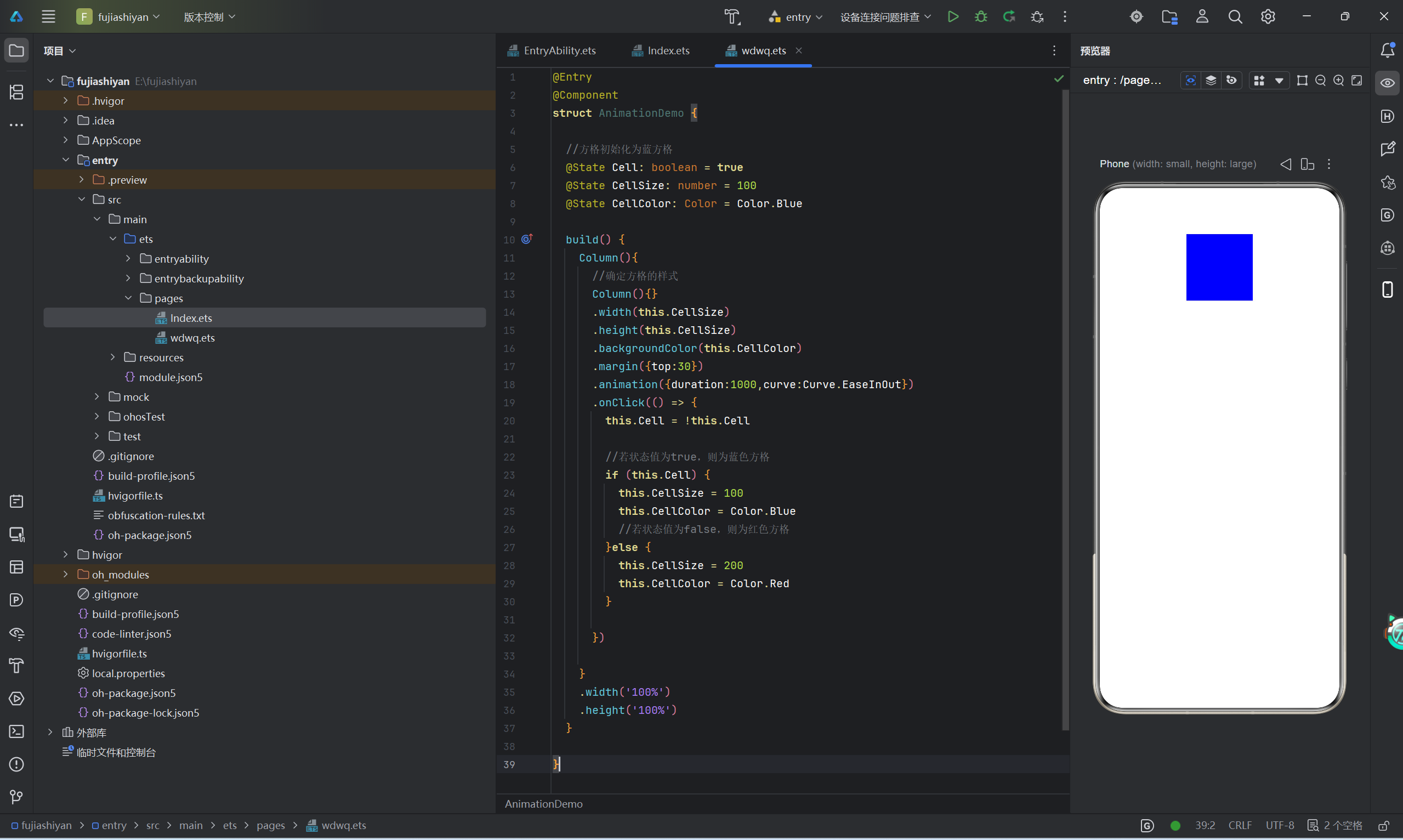Switch to the EntryAbility.ets tab
Viewport: 1403px width, 840px height.
pos(552,50)
